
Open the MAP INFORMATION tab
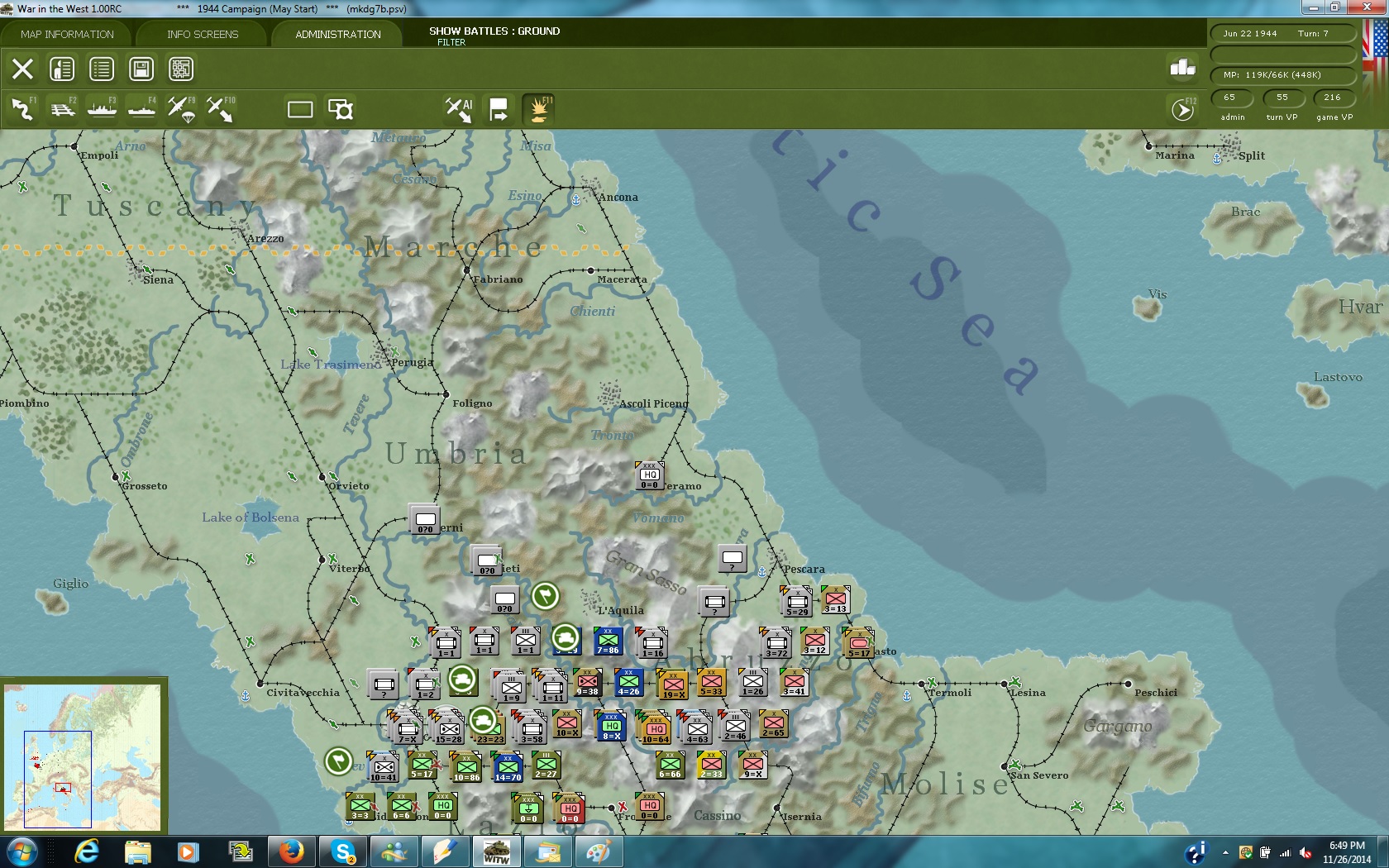(x=67, y=34)
